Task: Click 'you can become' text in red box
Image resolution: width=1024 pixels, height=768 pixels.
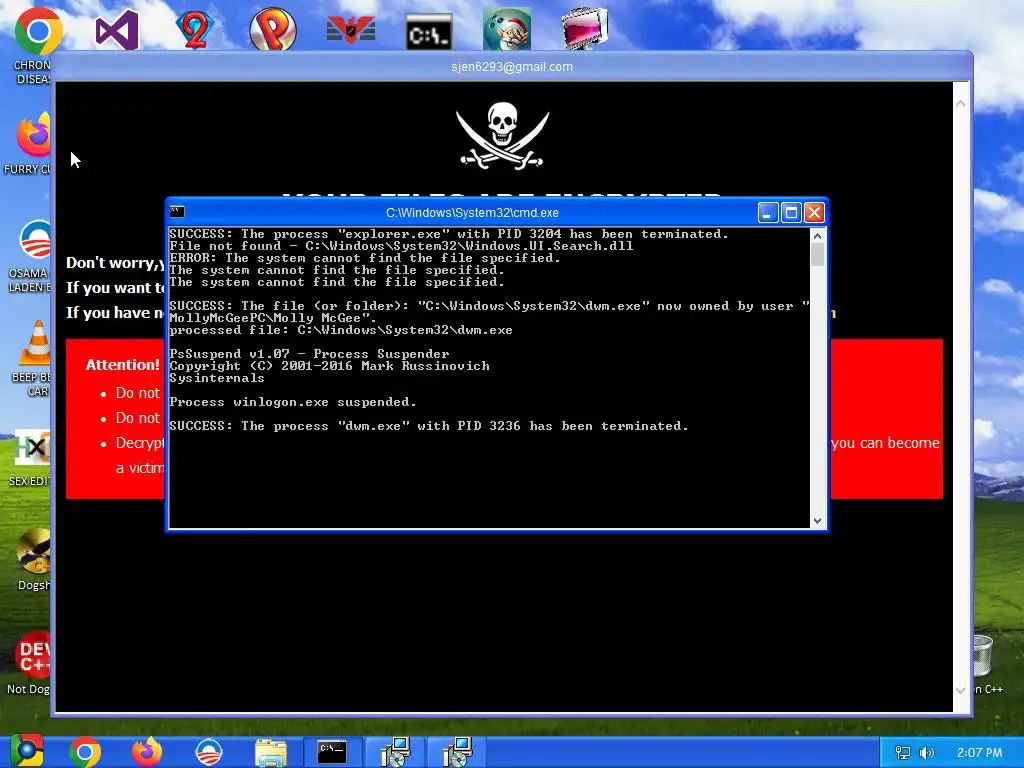Action: [885, 443]
